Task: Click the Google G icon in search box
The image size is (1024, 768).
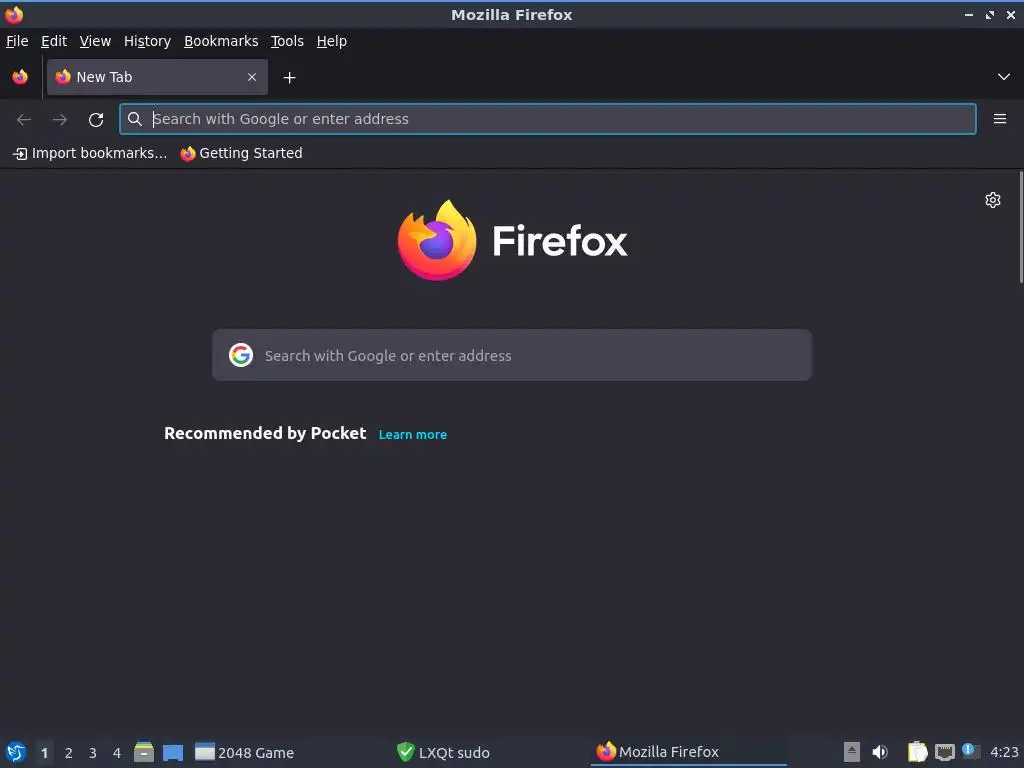Action: coord(241,355)
